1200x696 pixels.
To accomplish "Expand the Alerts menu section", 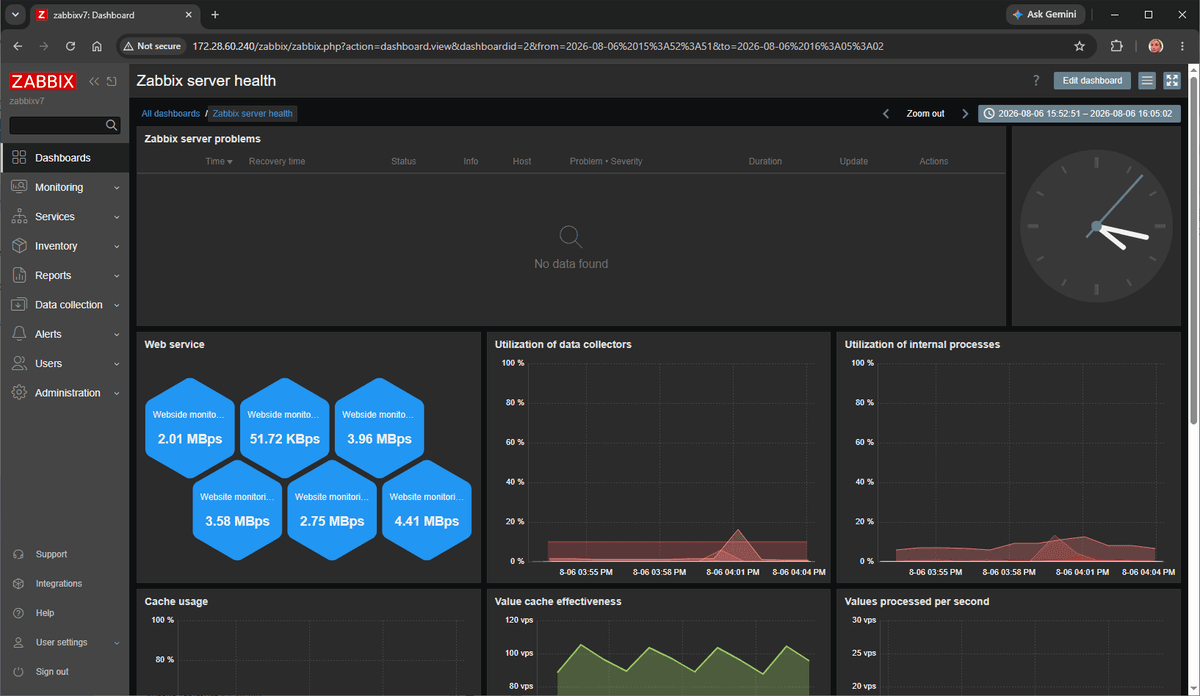I will pos(65,334).
